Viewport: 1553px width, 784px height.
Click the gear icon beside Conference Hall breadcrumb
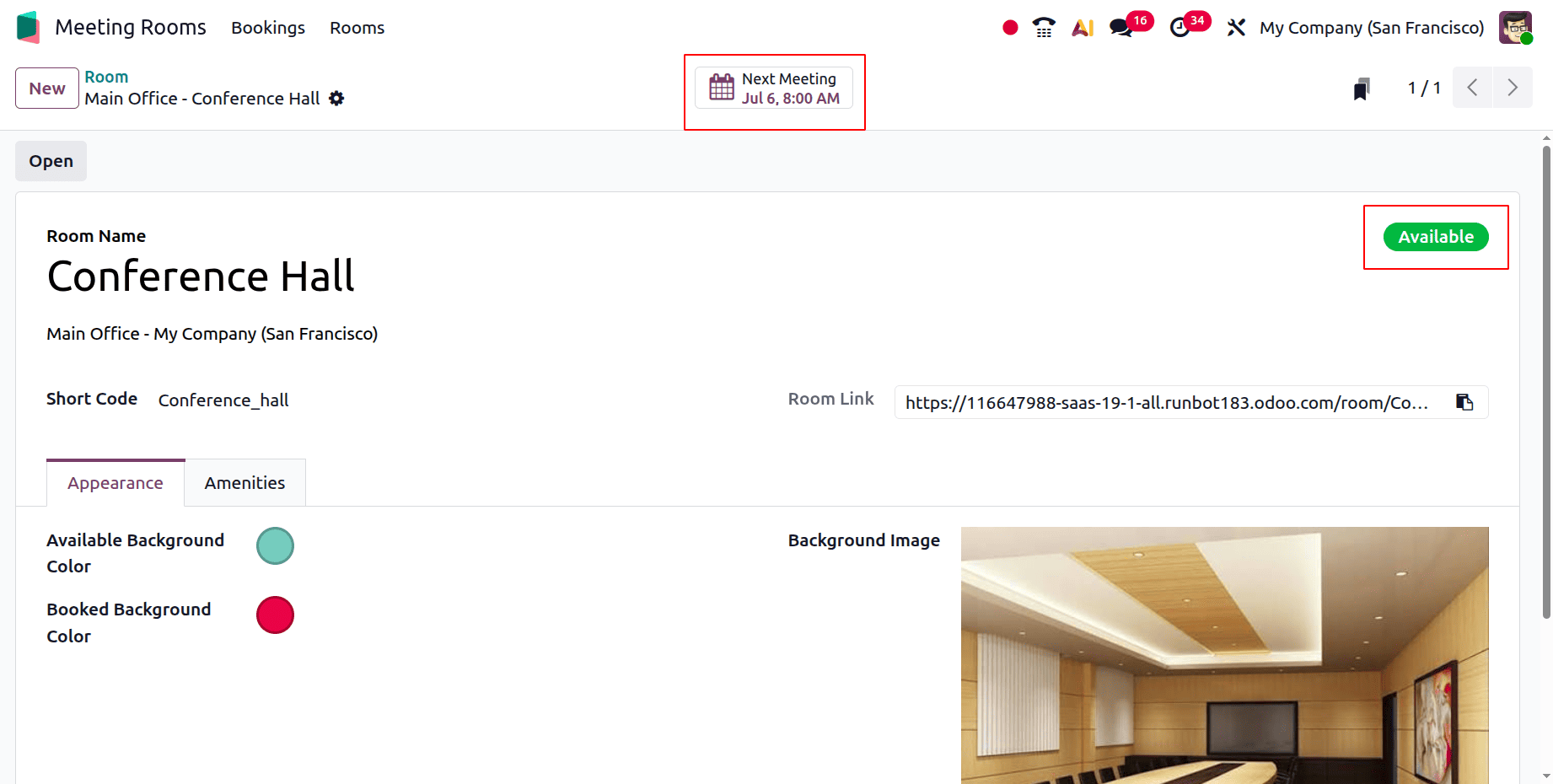point(336,99)
